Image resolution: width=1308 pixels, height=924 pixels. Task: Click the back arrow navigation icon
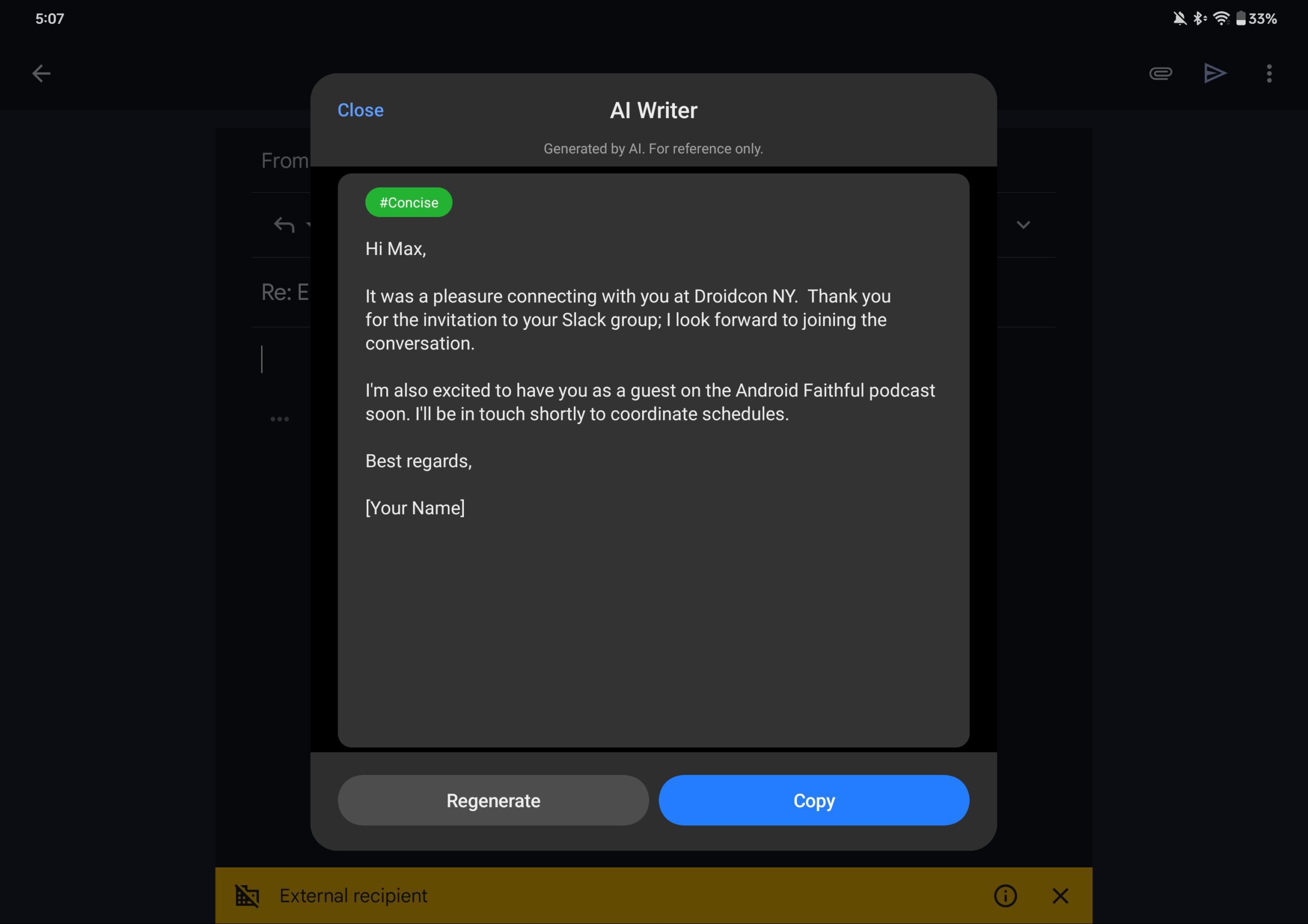[41, 72]
